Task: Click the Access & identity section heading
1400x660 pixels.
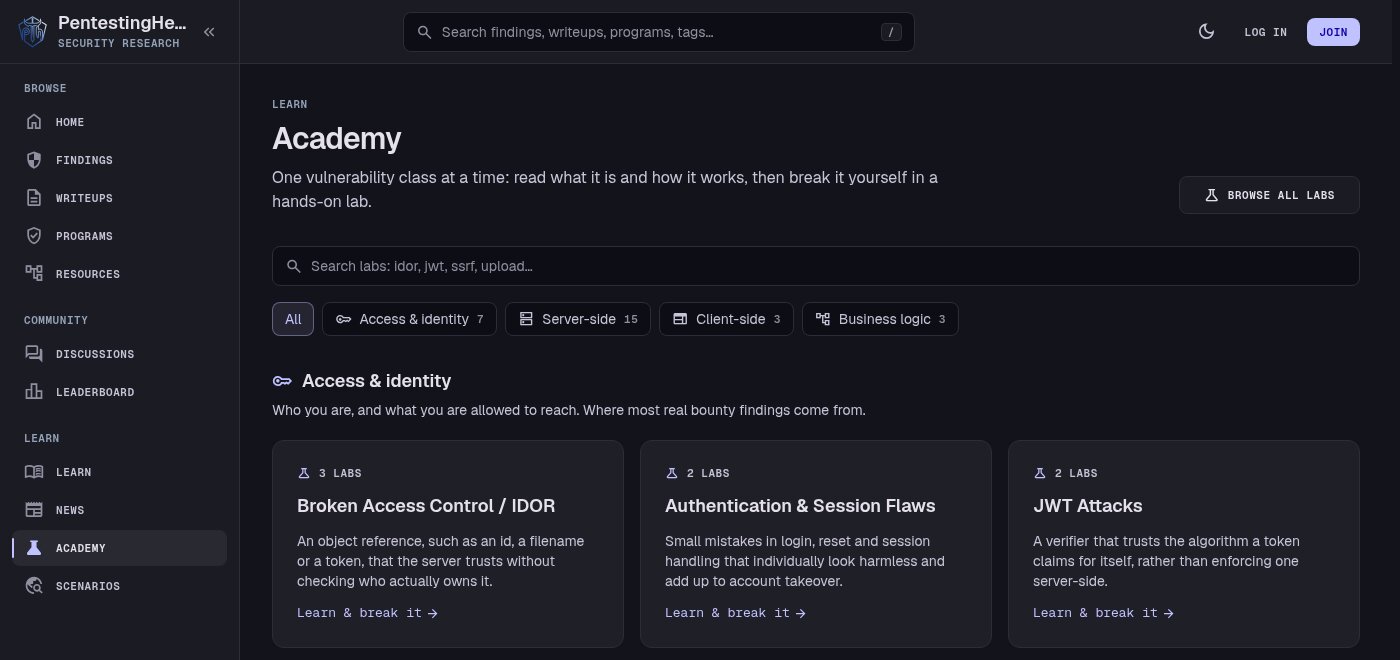Action: pyautogui.click(x=376, y=381)
